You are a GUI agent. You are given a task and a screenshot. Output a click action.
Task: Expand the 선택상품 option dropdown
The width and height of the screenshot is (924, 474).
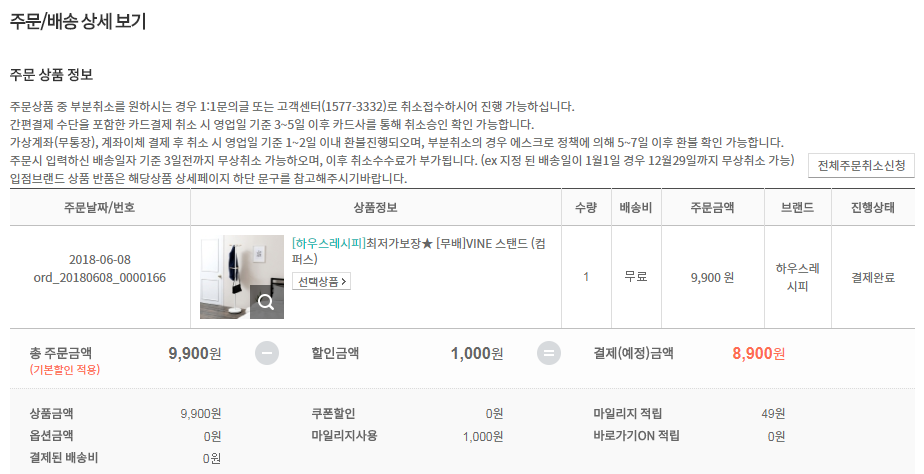[321, 281]
